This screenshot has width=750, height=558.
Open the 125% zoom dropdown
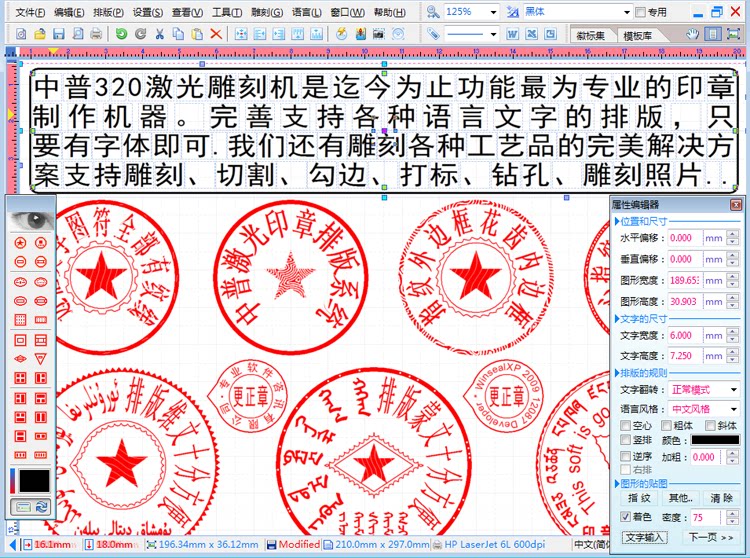point(493,12)
